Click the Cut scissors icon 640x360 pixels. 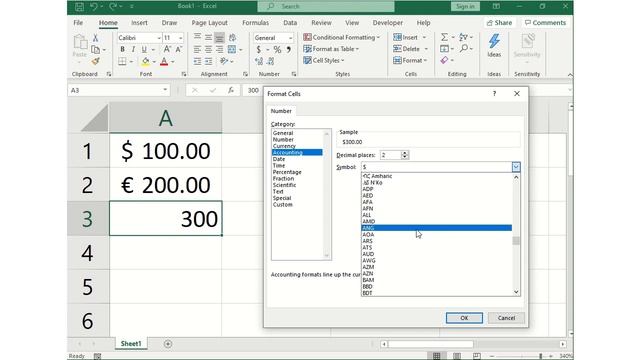(95, 38)
